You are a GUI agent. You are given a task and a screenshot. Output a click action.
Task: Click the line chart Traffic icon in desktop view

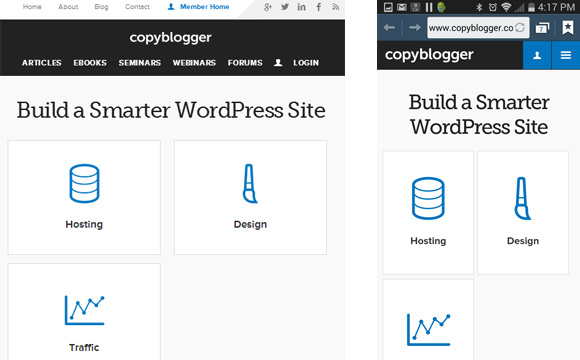(x=84, y=310)
